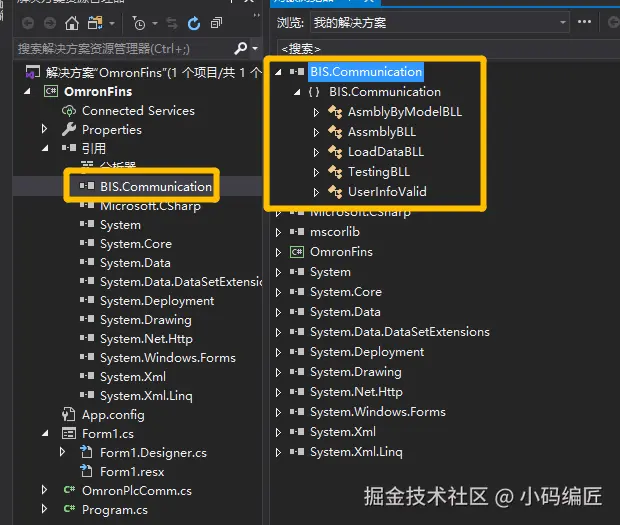Expand System.Windows.Forms in Object Browser
620x525 pixels.
click(x=278, y=412)
